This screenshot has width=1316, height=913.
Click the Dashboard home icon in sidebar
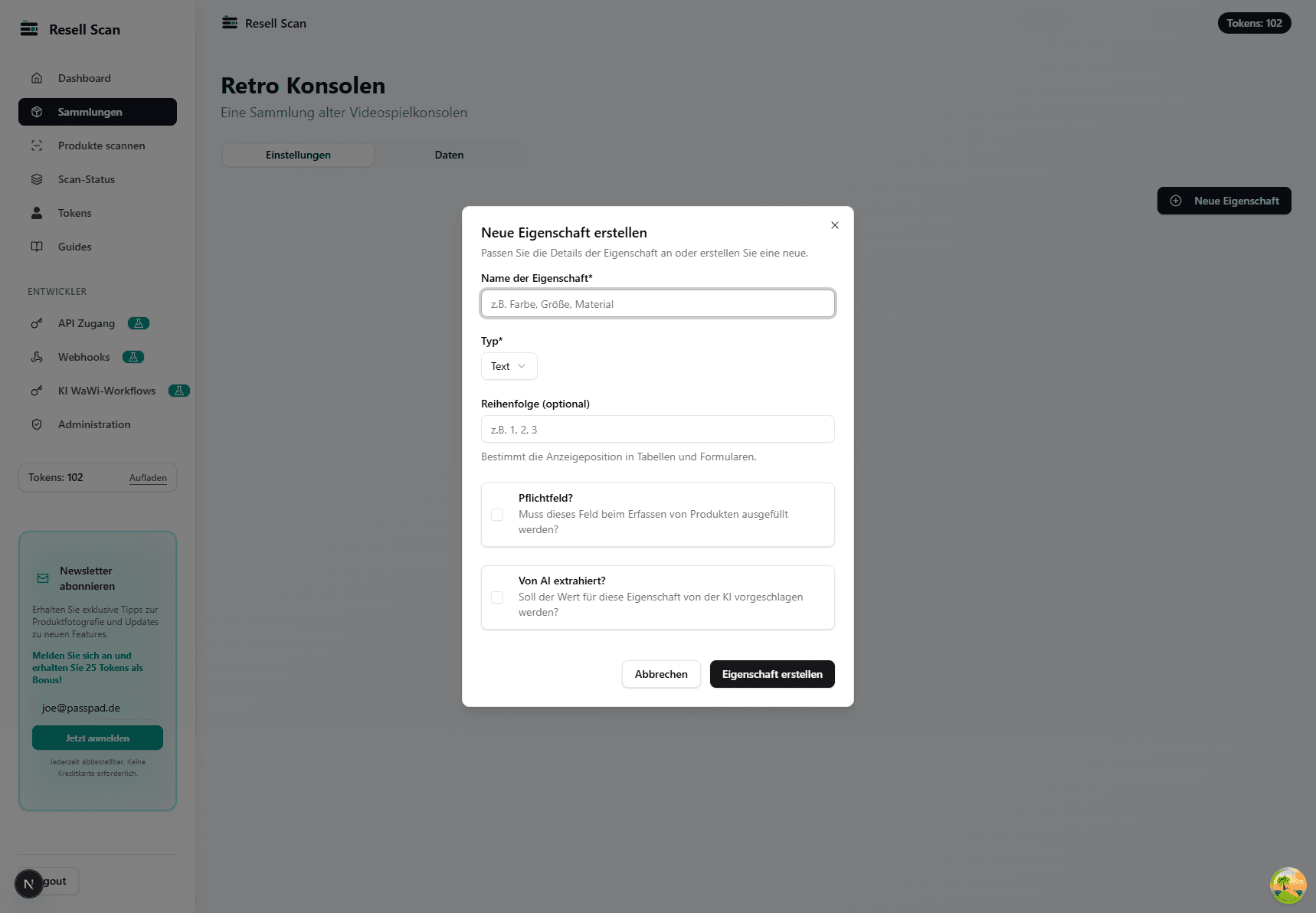[37, 78]
